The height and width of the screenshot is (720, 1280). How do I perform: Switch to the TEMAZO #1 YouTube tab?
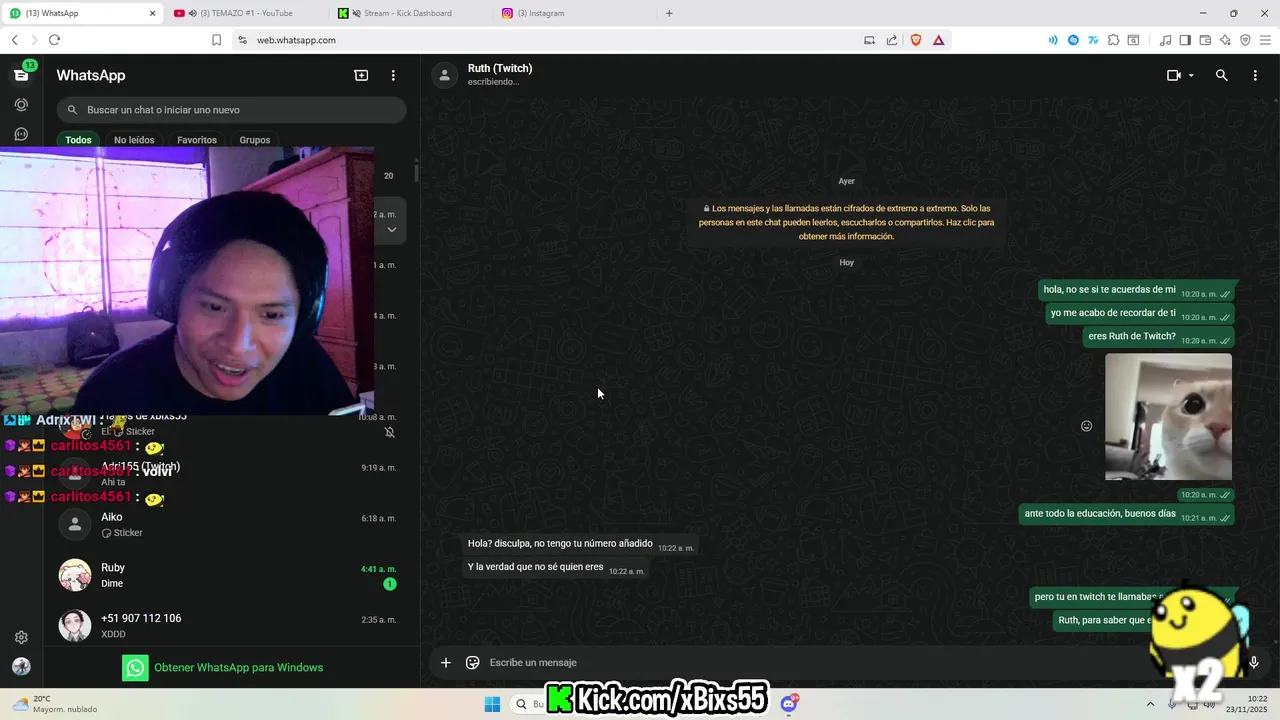coord(247,13)
